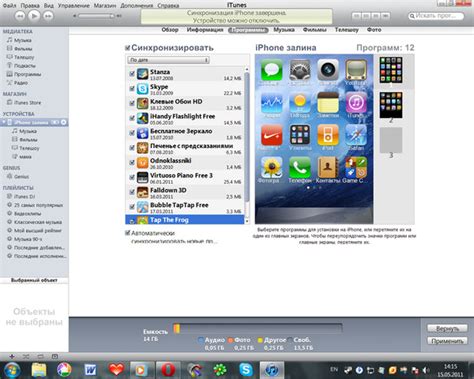Viewport: 474px width, 379px height.
Task: Click the Применить button
Action: click(447, 341)
